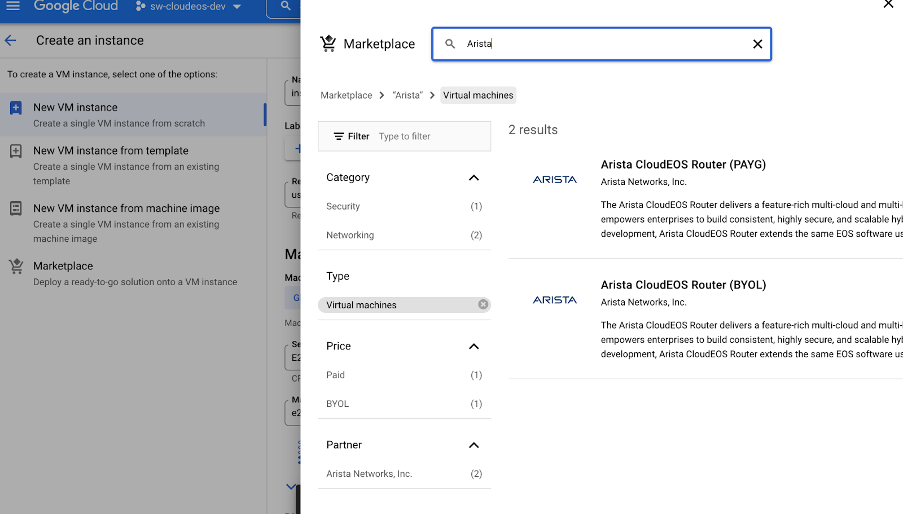Click the Arista logo for PAYG result
This screenshot has height=514, width=904.
(x=555, y=180)
